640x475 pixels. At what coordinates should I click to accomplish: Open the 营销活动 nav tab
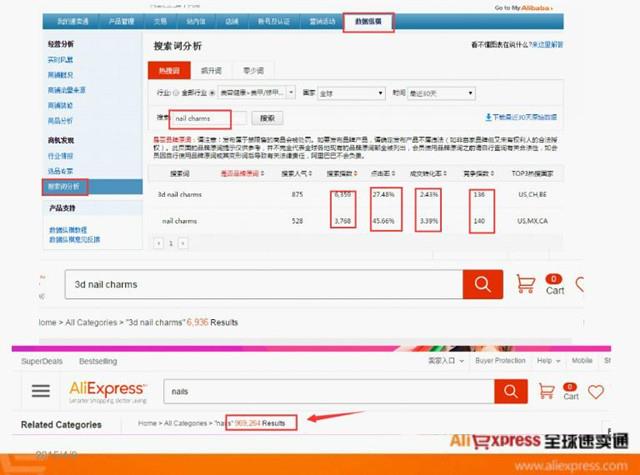322,21
